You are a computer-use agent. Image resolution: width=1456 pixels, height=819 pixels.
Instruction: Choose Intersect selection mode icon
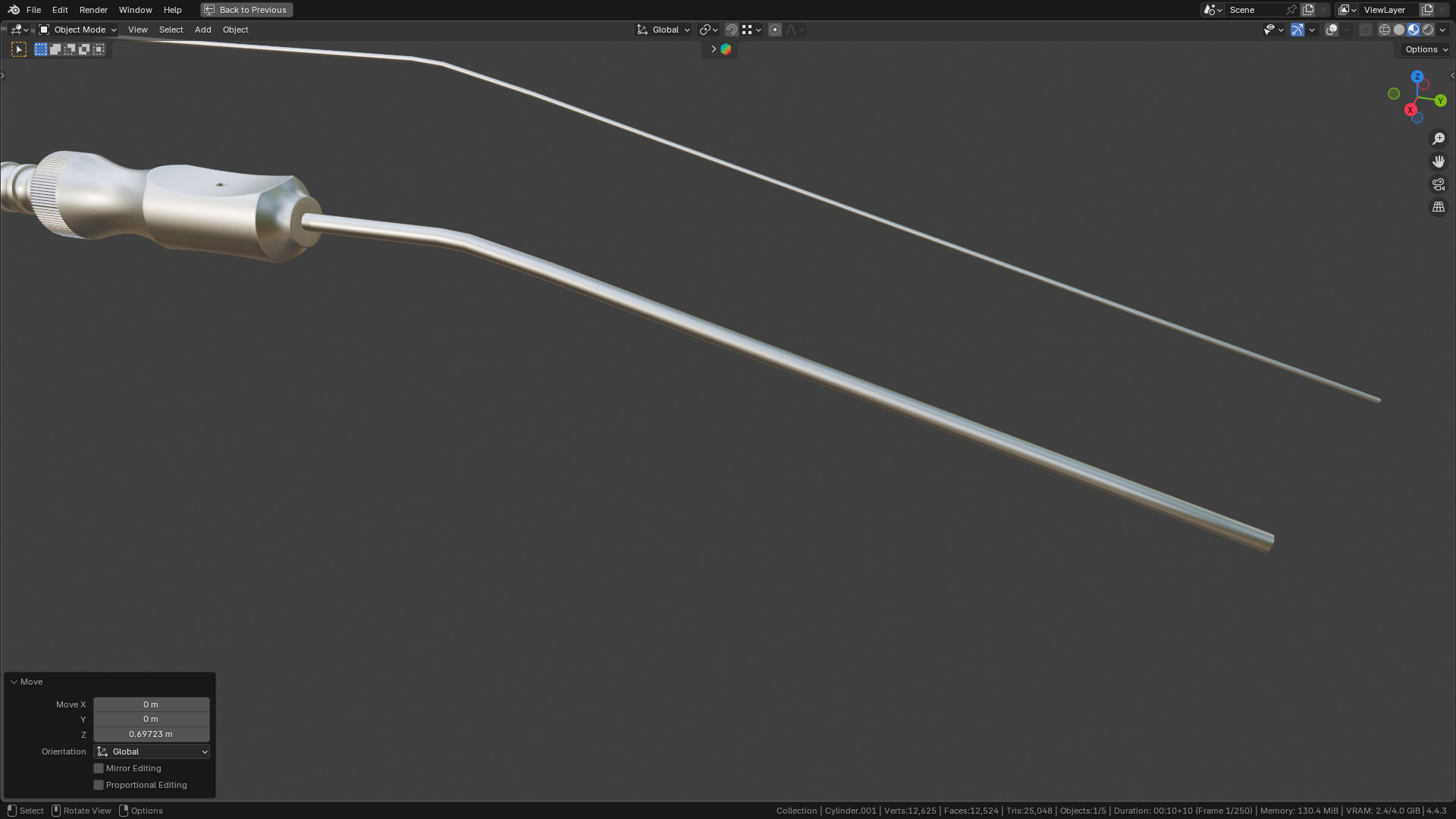[x=99, y=49]
